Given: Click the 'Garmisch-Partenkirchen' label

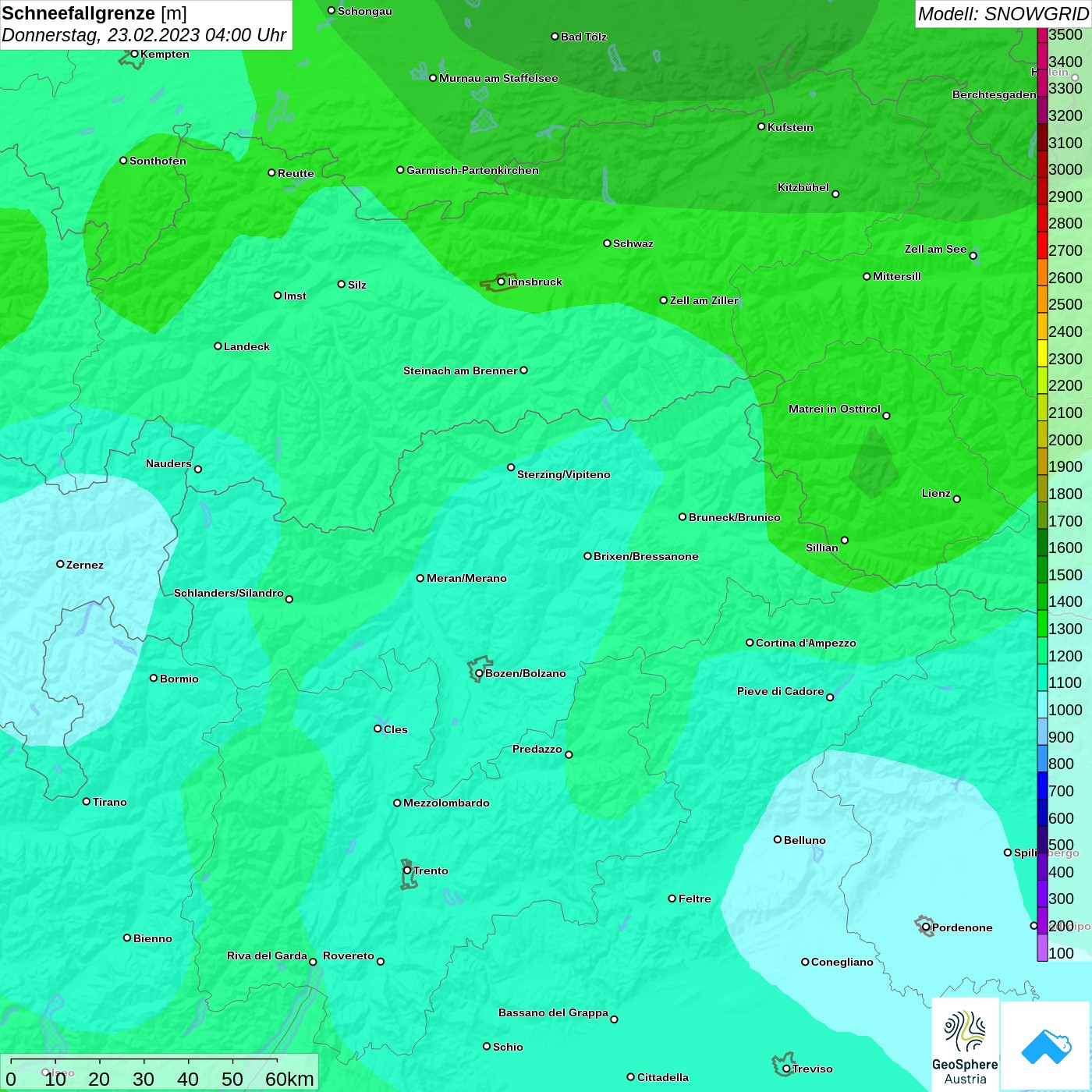Looking at the screenshot, I should click(473, 170).
